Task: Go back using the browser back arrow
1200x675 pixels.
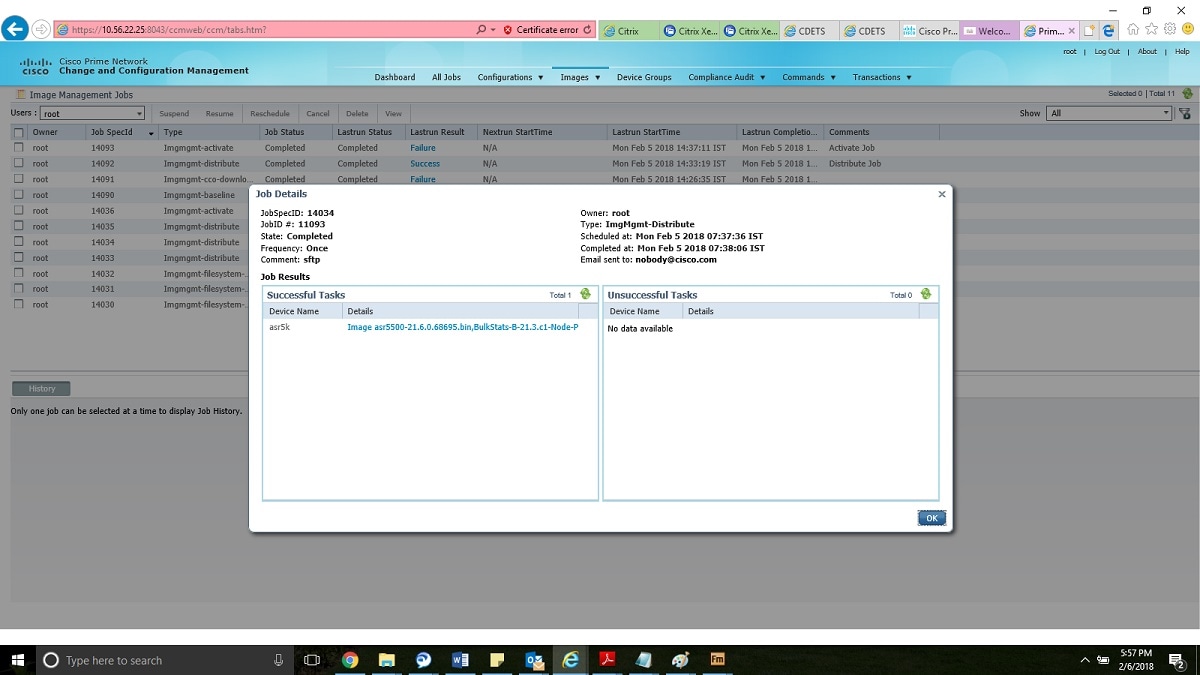Action: coord(16,30)
